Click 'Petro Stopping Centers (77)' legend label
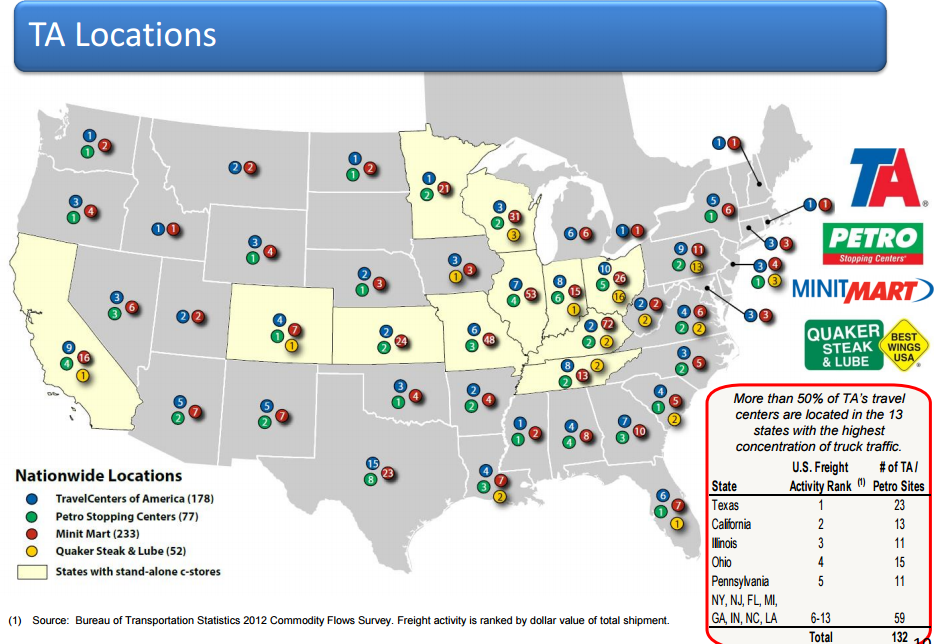Image resolution: width=934 pixels, height=644 pixels. 127,517
